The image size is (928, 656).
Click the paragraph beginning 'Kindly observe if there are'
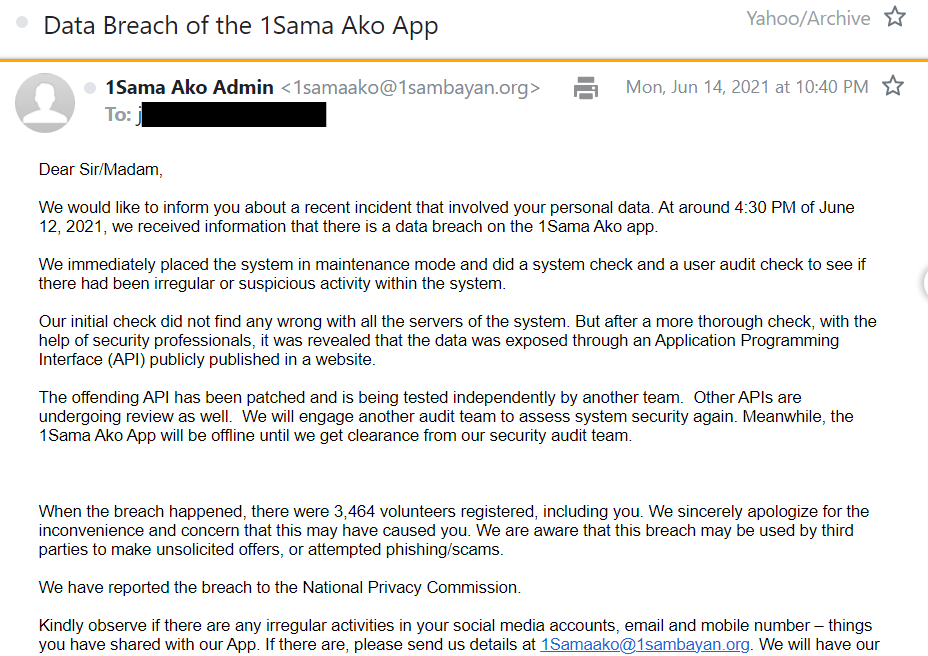point(459,635)
